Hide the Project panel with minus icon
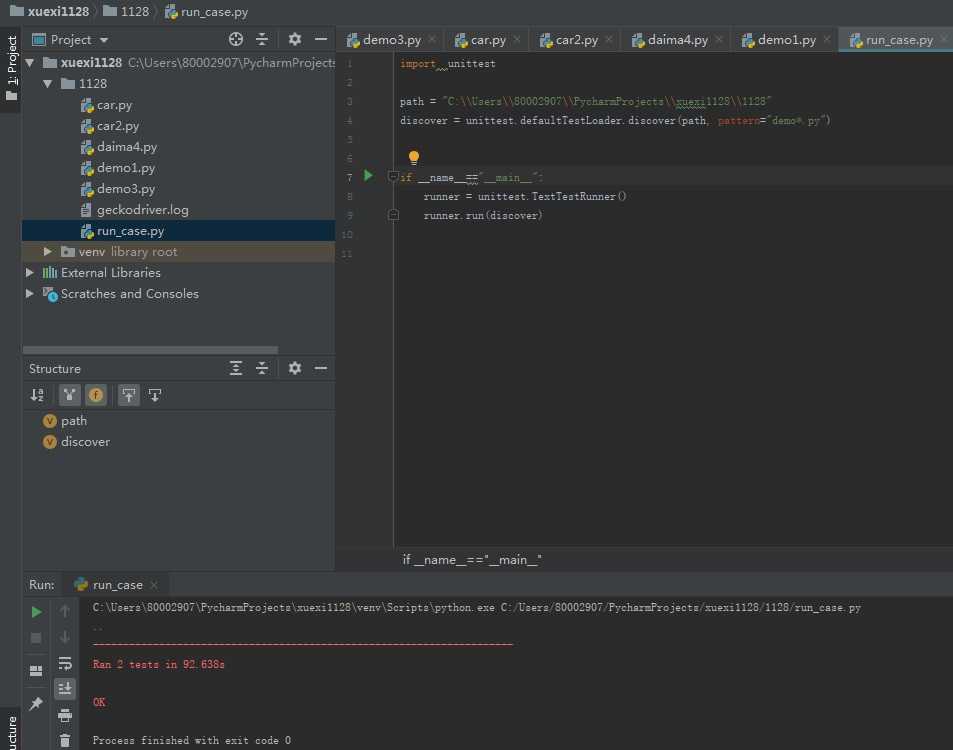953x750 pixels. point(321,40)
